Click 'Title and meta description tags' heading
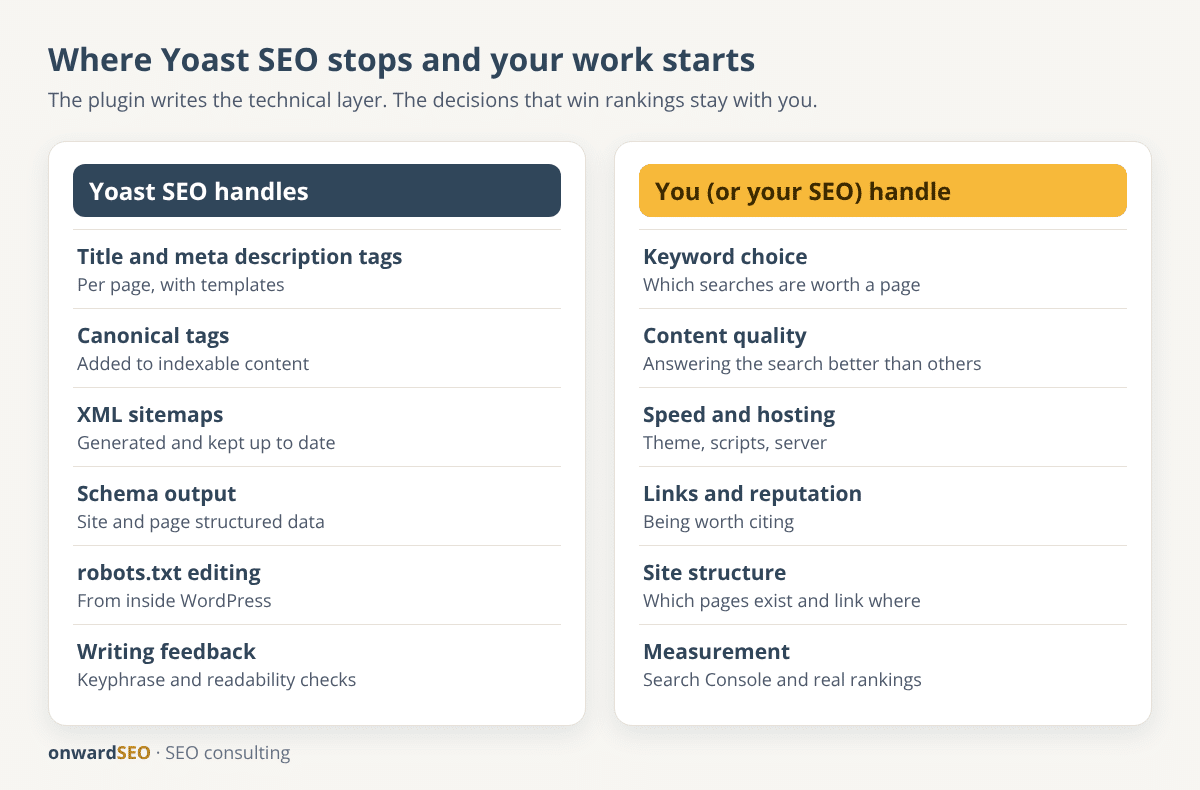This screenshot has width=1200, height=790. coord(240,257)
